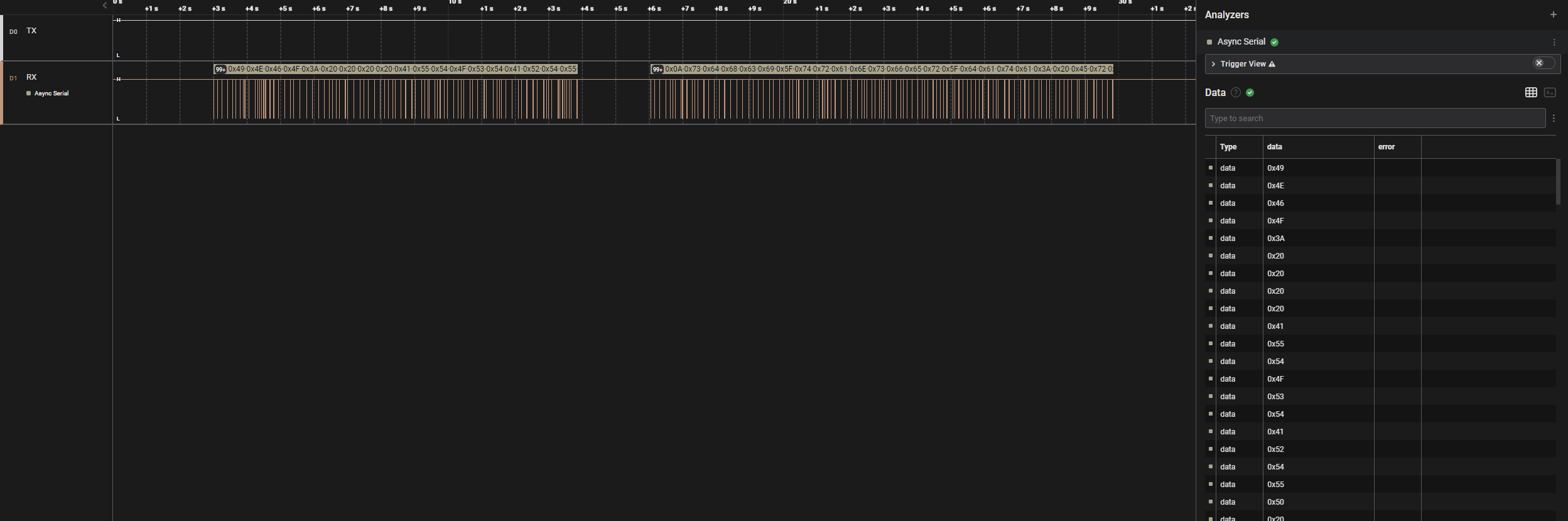1568x521 pixels.
Task: Open the Async Serial analyzer options menu
Action: [1554, 42]
